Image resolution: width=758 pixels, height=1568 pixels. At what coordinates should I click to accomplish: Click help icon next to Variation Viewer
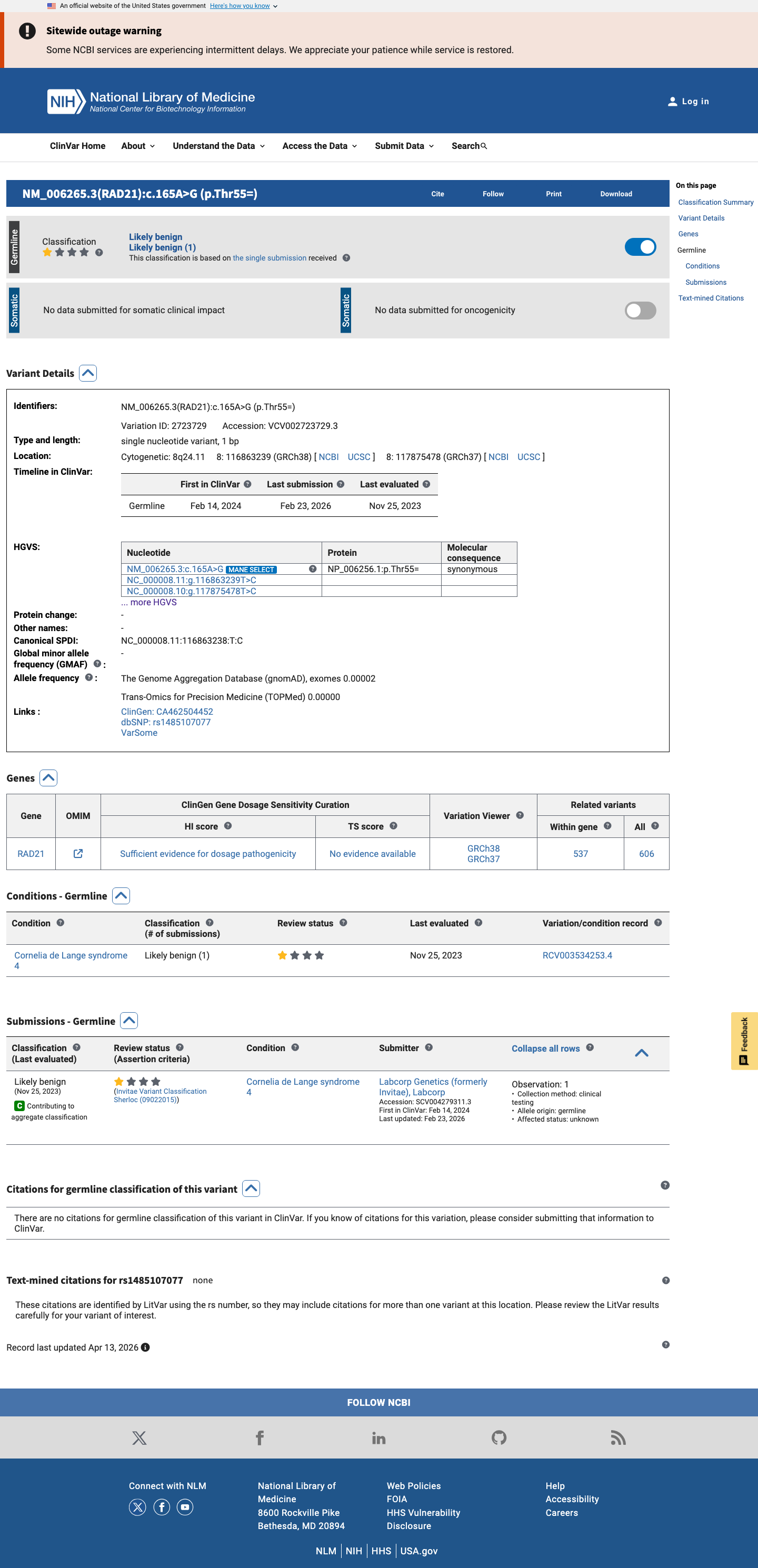click(x=520, y=816)
